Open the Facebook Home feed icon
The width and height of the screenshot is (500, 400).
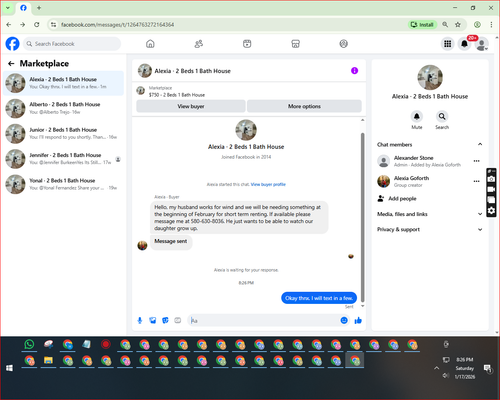point(150,44)
